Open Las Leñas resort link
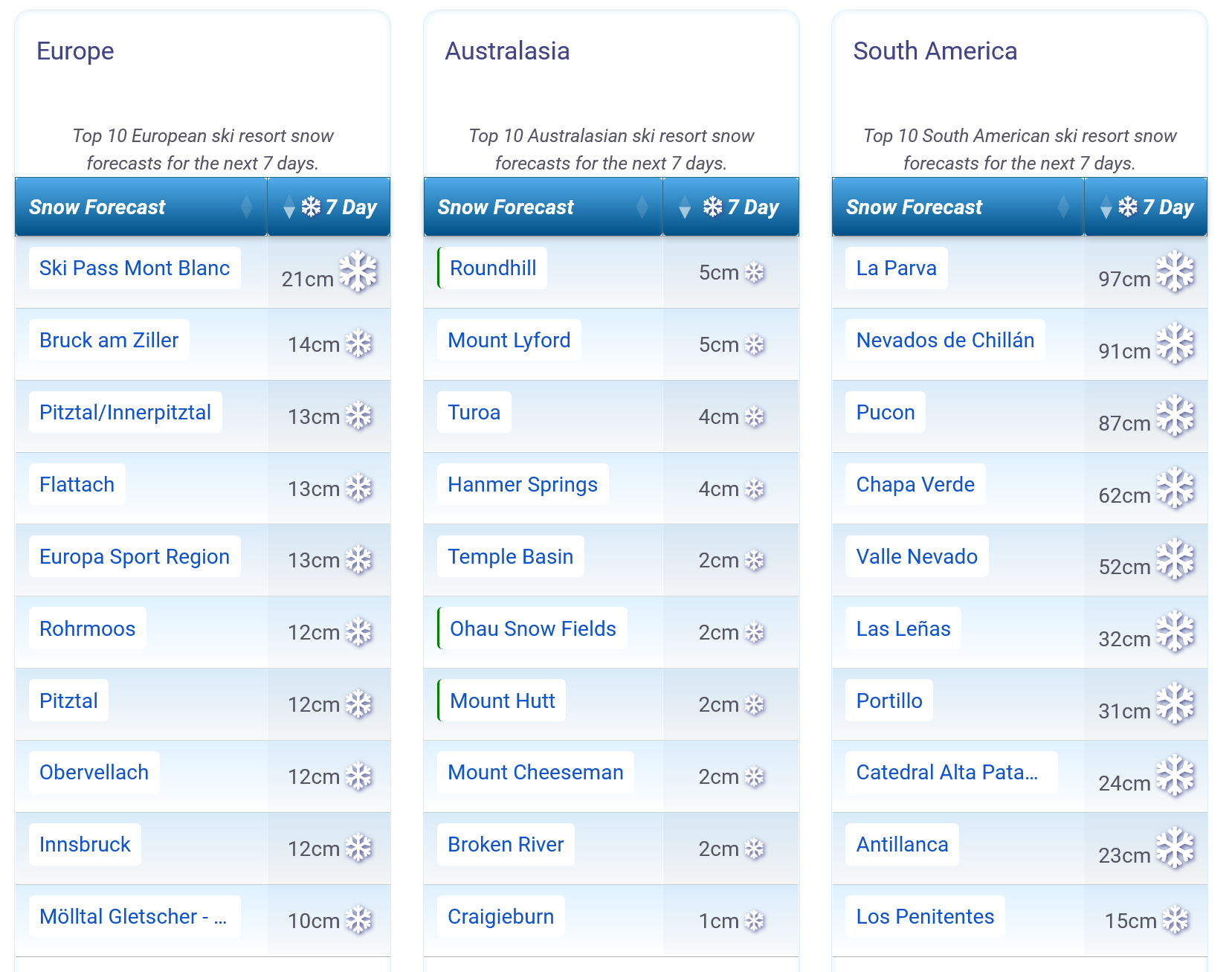 coord(903,628)
